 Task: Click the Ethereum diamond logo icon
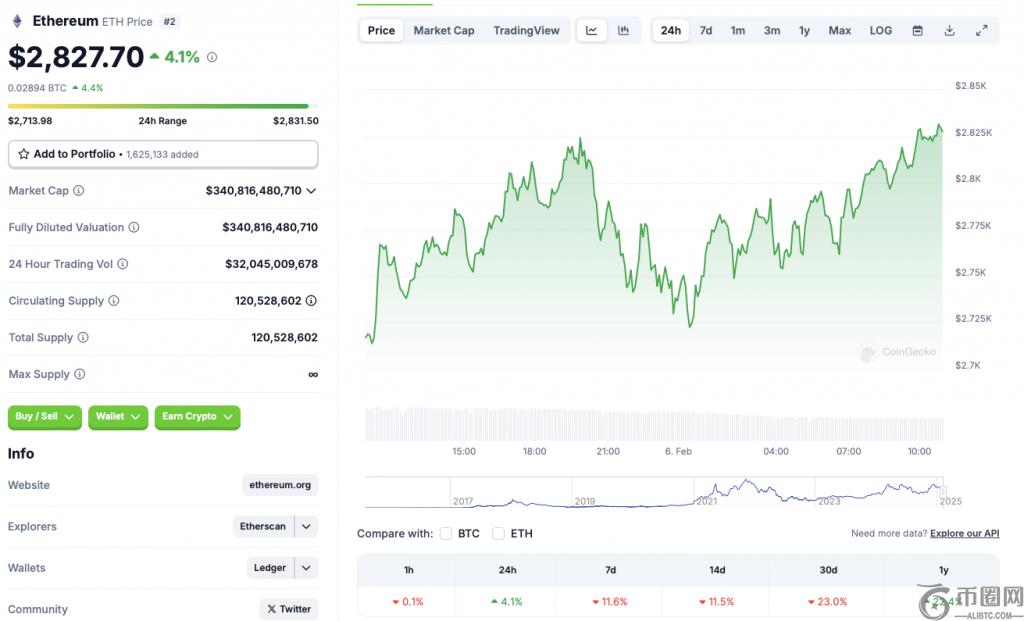(17, 22)
